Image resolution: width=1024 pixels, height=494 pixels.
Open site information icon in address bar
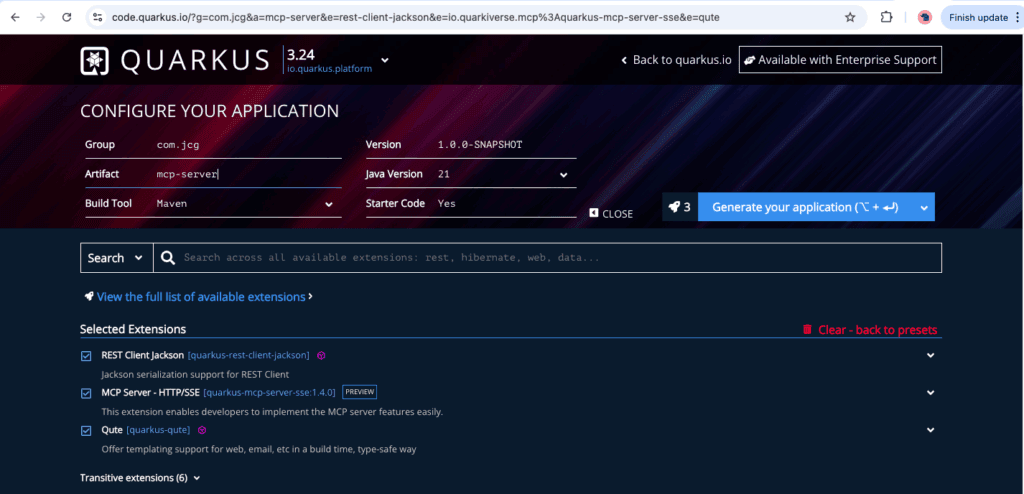tap(97, 18)
